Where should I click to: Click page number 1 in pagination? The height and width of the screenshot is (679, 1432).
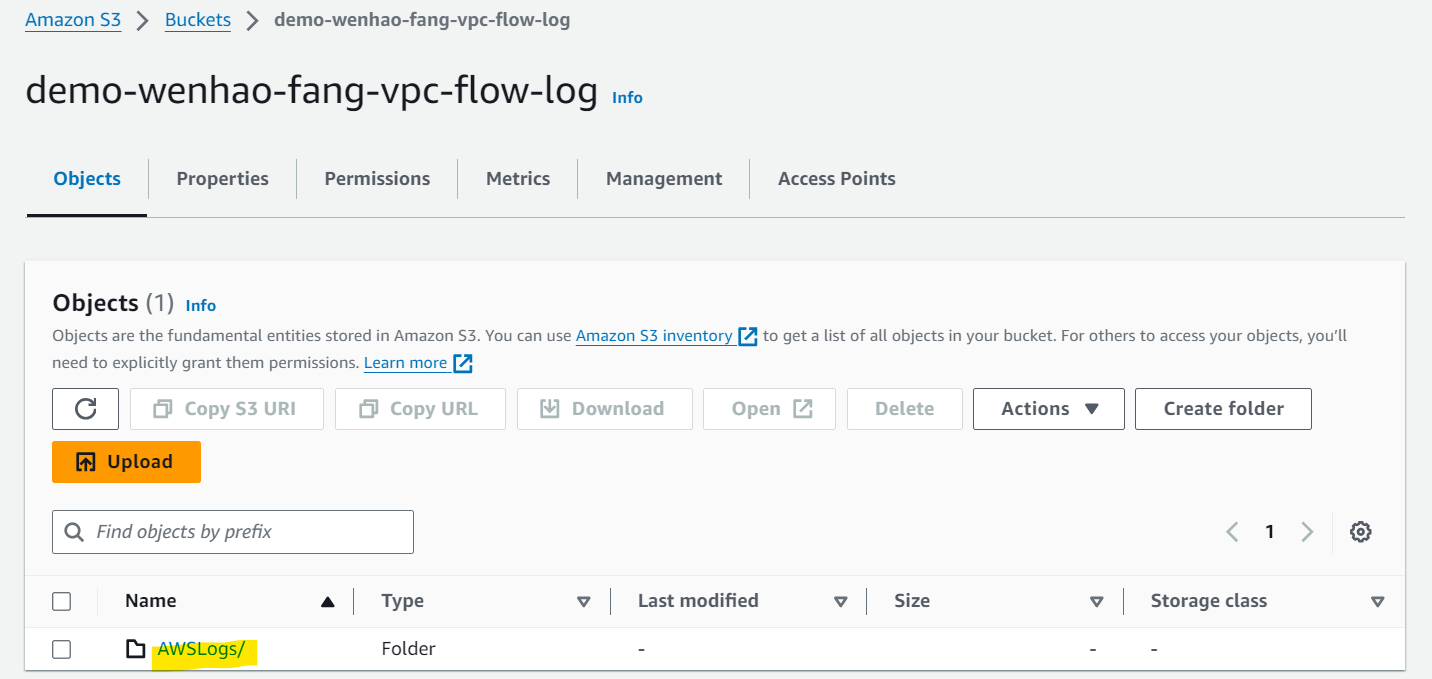pos(1270,532)
